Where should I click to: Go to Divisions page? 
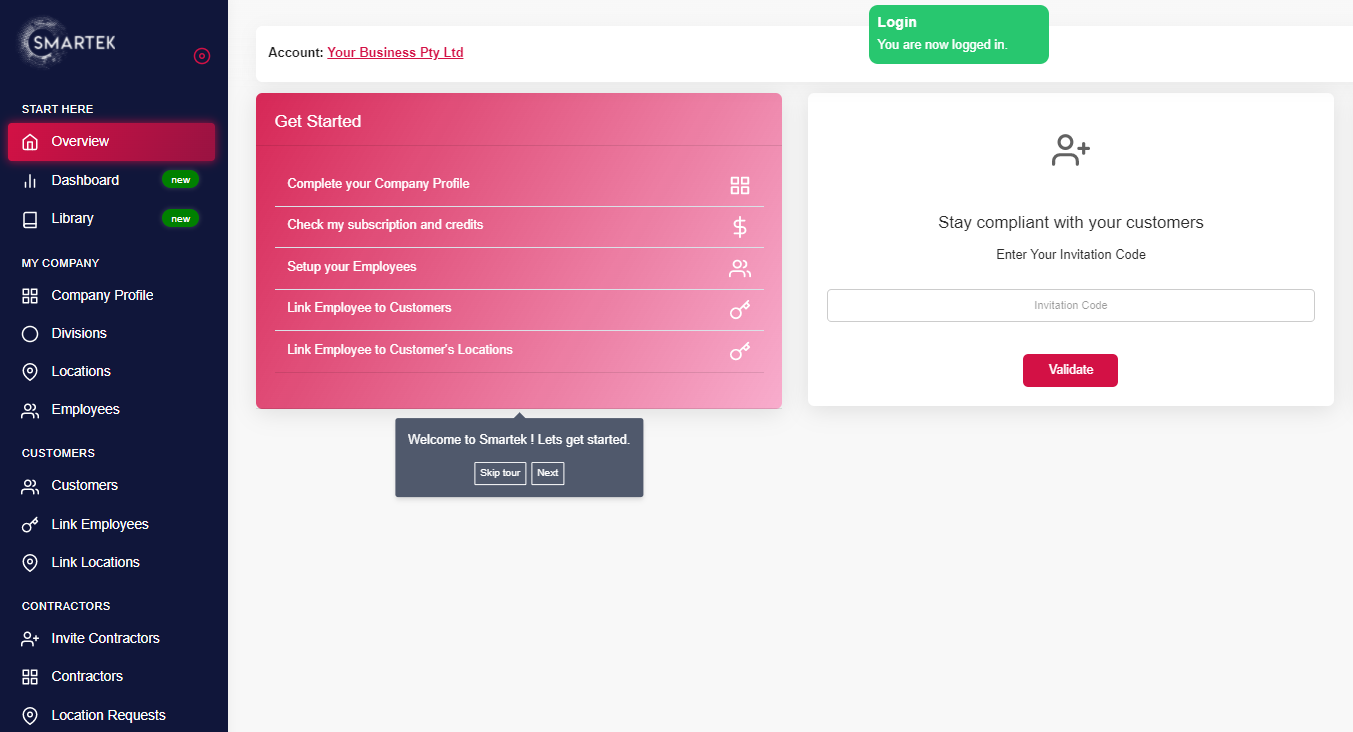coord(79,333)
